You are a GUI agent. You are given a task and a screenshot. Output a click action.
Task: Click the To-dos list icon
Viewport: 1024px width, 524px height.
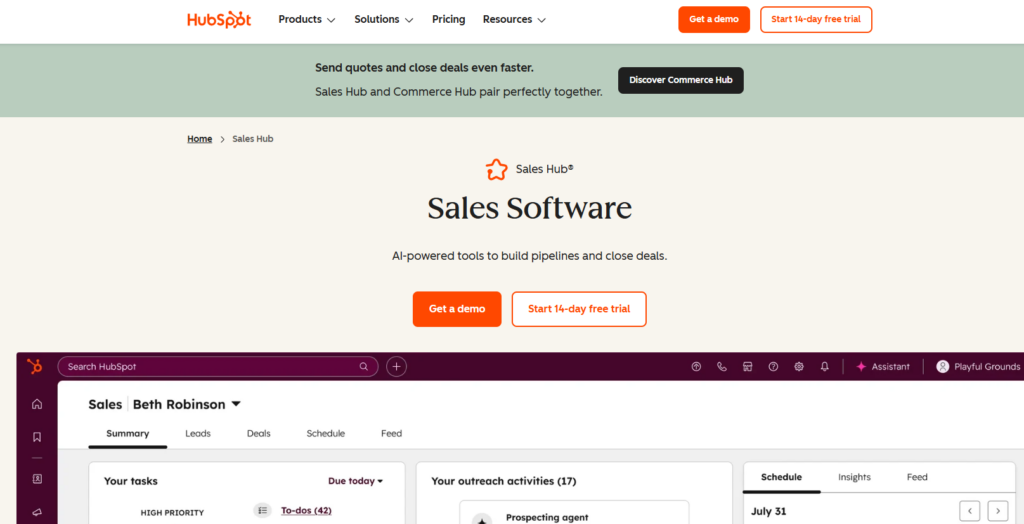263,510
